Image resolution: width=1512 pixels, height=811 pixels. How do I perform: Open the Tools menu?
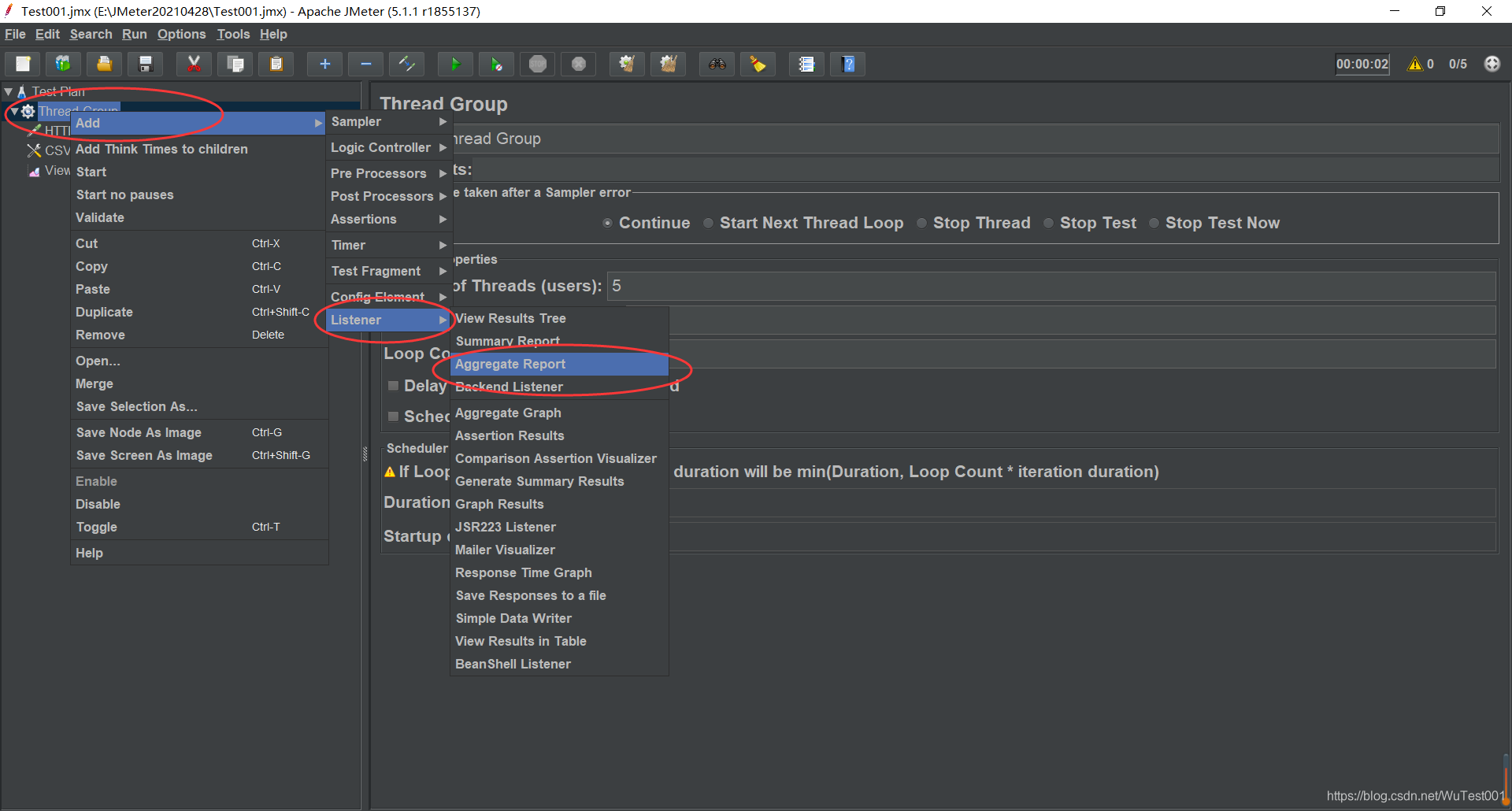[233, 34]
